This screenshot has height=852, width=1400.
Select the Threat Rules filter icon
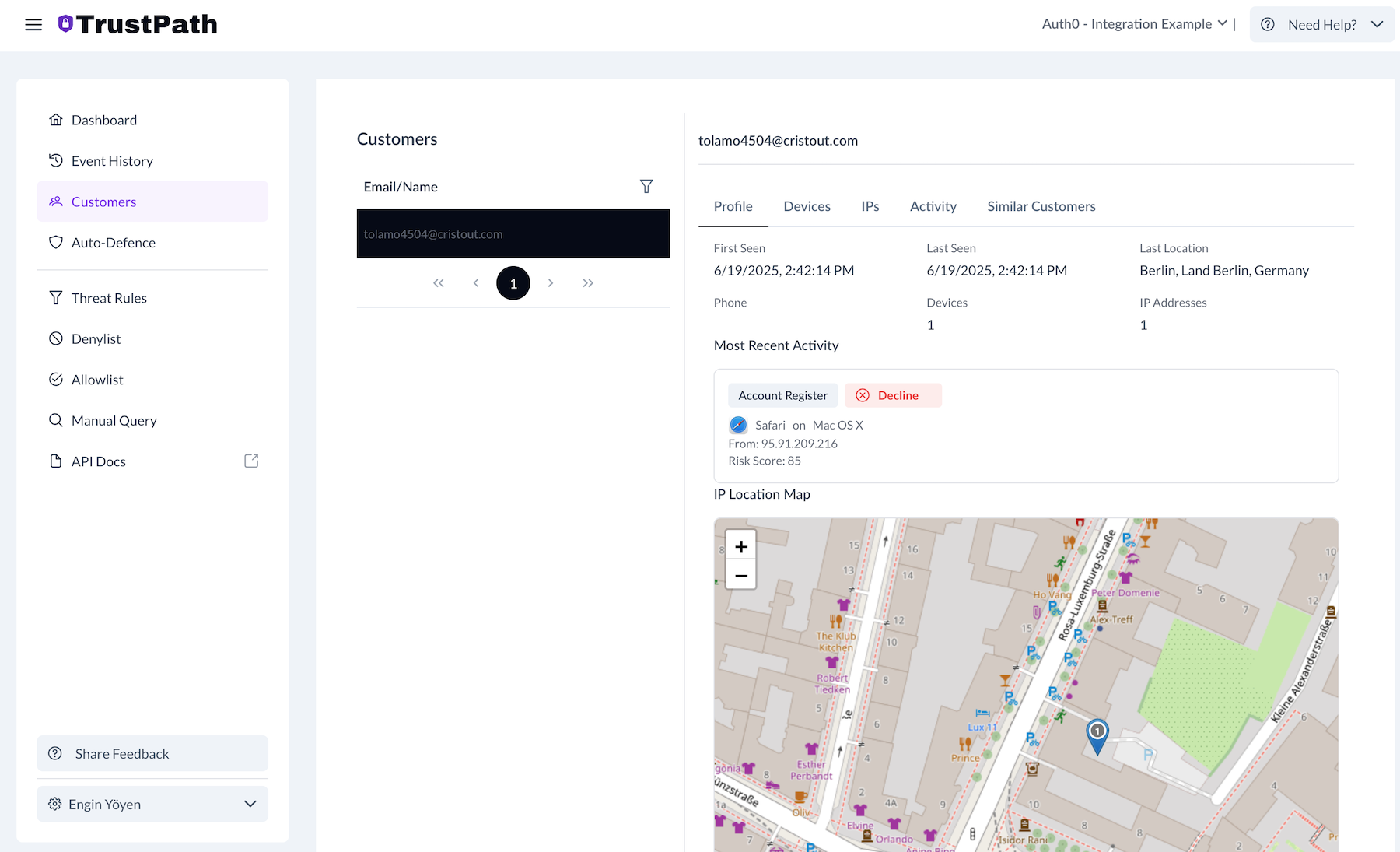click(55, 297)
